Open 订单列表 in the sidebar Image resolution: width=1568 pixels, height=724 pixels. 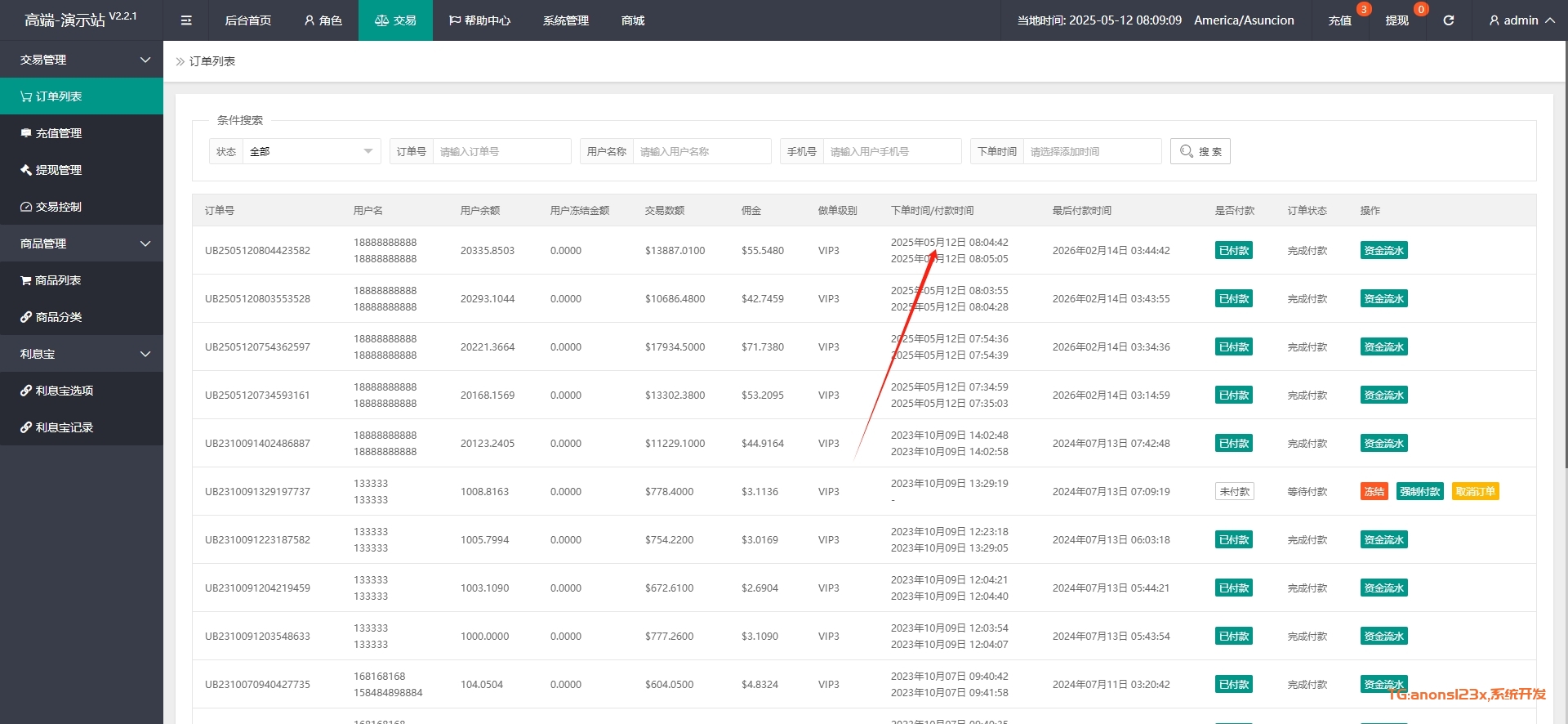82,96
